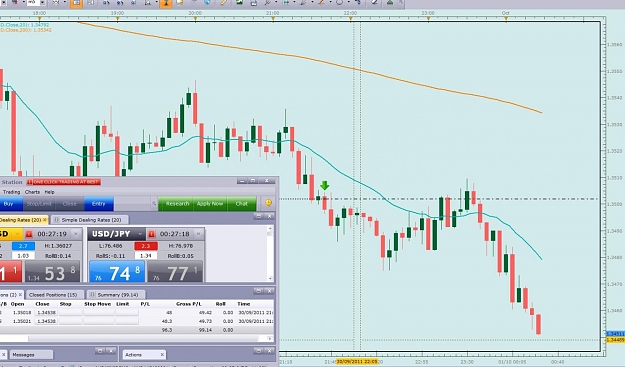Screen dimensions: 625x367
Task: Close the Actions tab with its X
Action: tap(162, 354)
